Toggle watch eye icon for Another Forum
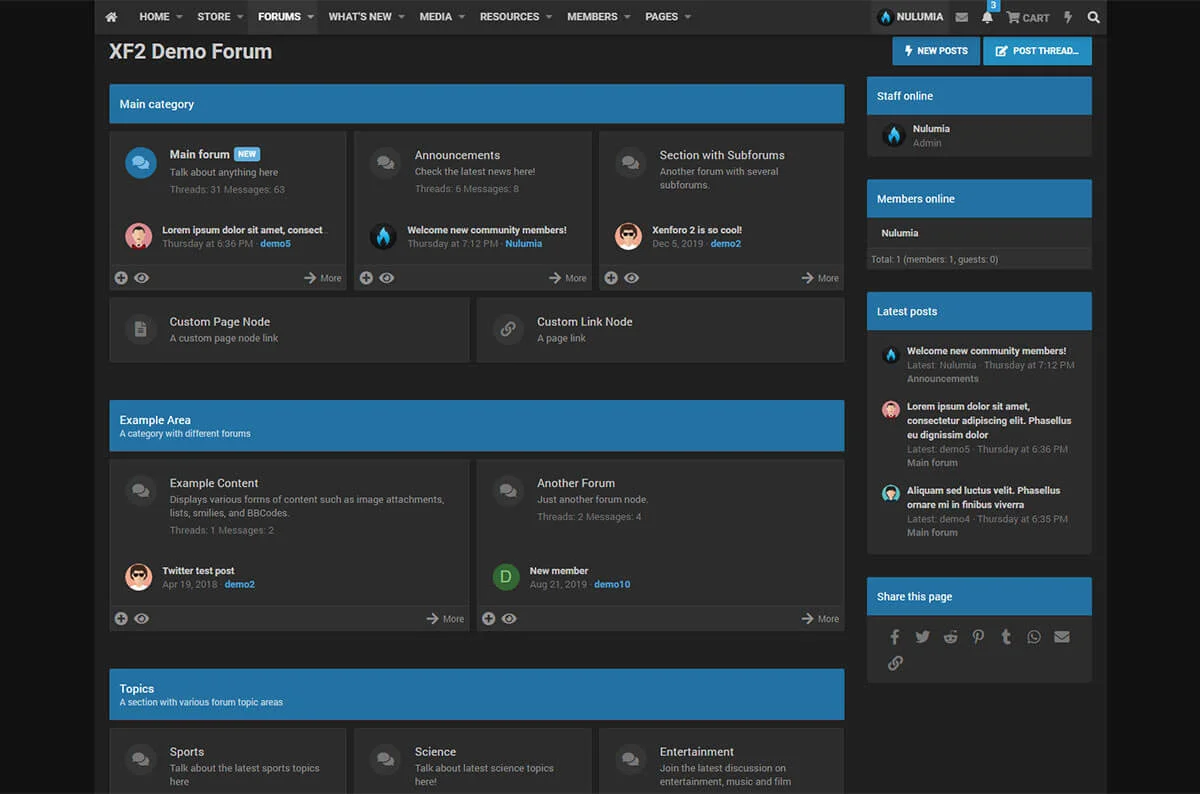 509,619
